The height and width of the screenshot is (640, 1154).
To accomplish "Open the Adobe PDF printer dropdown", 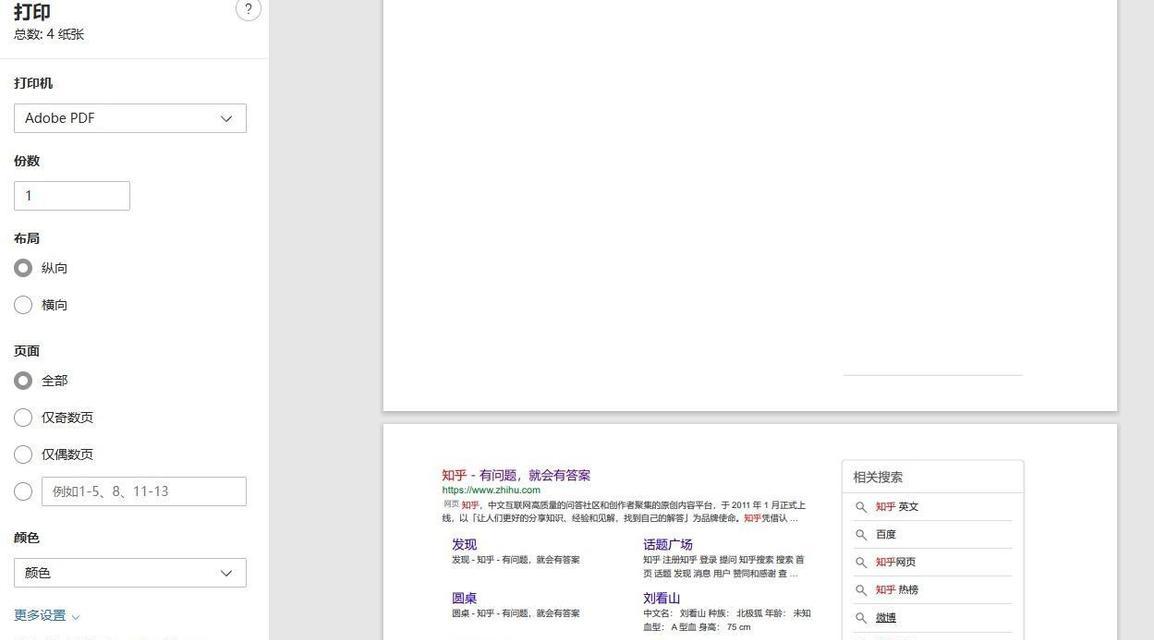I will tap(130, 118).
